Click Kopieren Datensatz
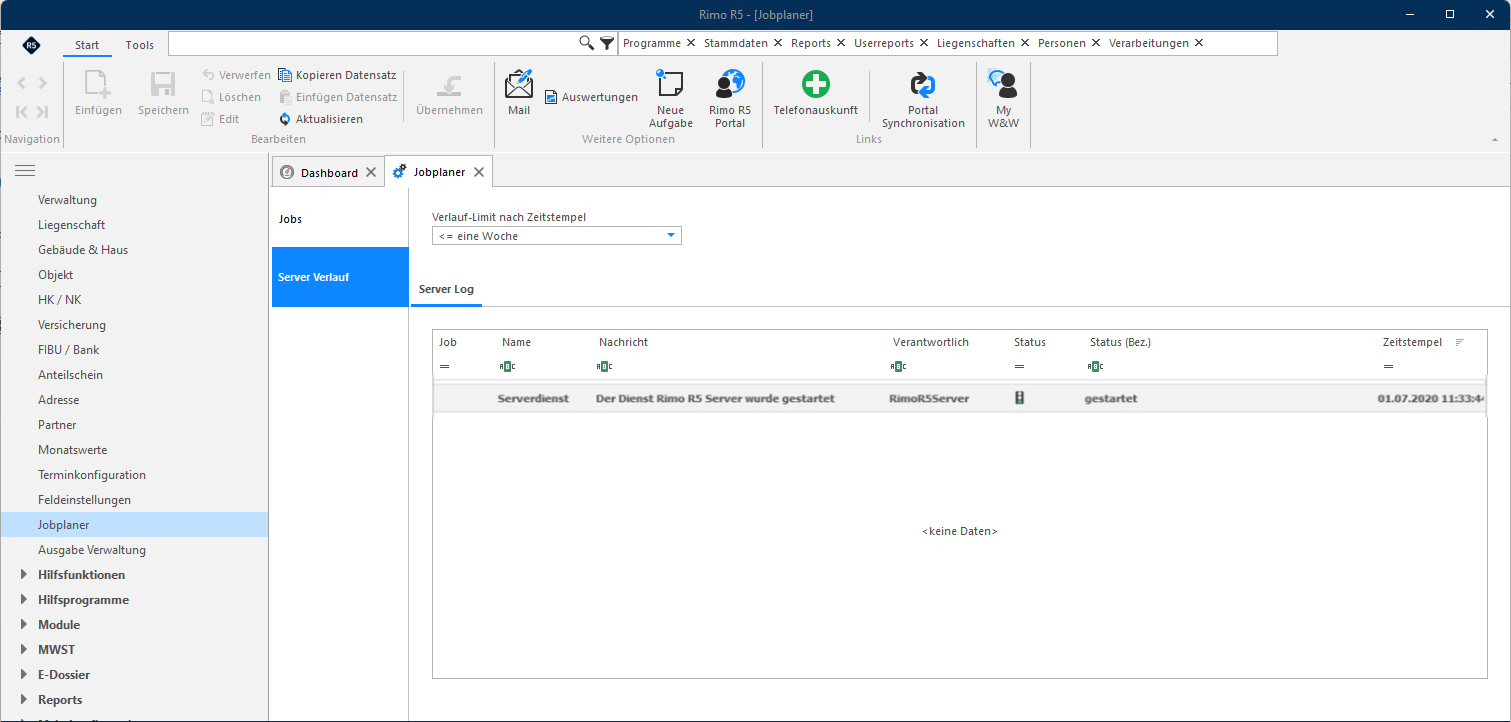 [x=337, y=75]
